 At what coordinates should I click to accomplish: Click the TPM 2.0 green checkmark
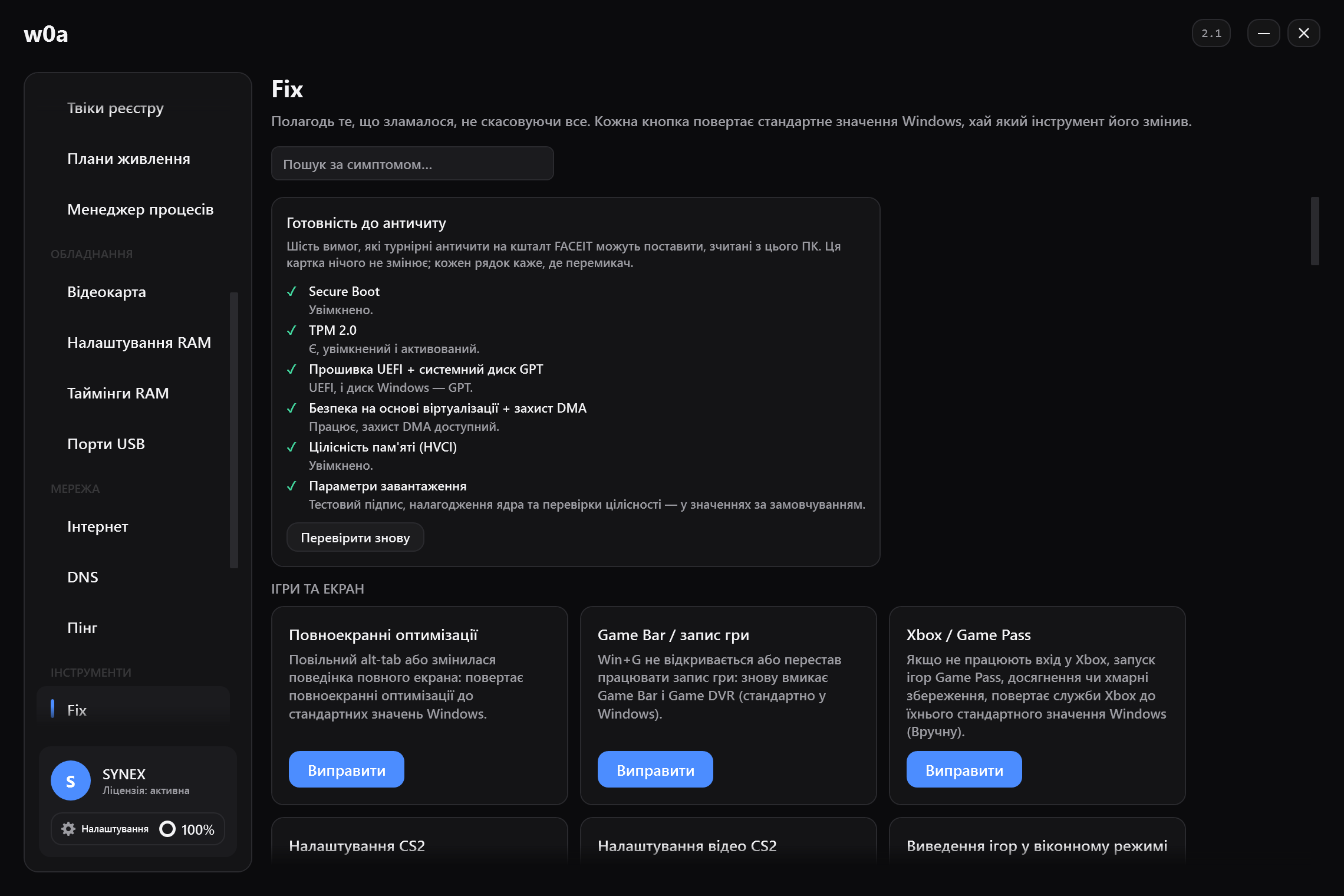pos(291,330)
